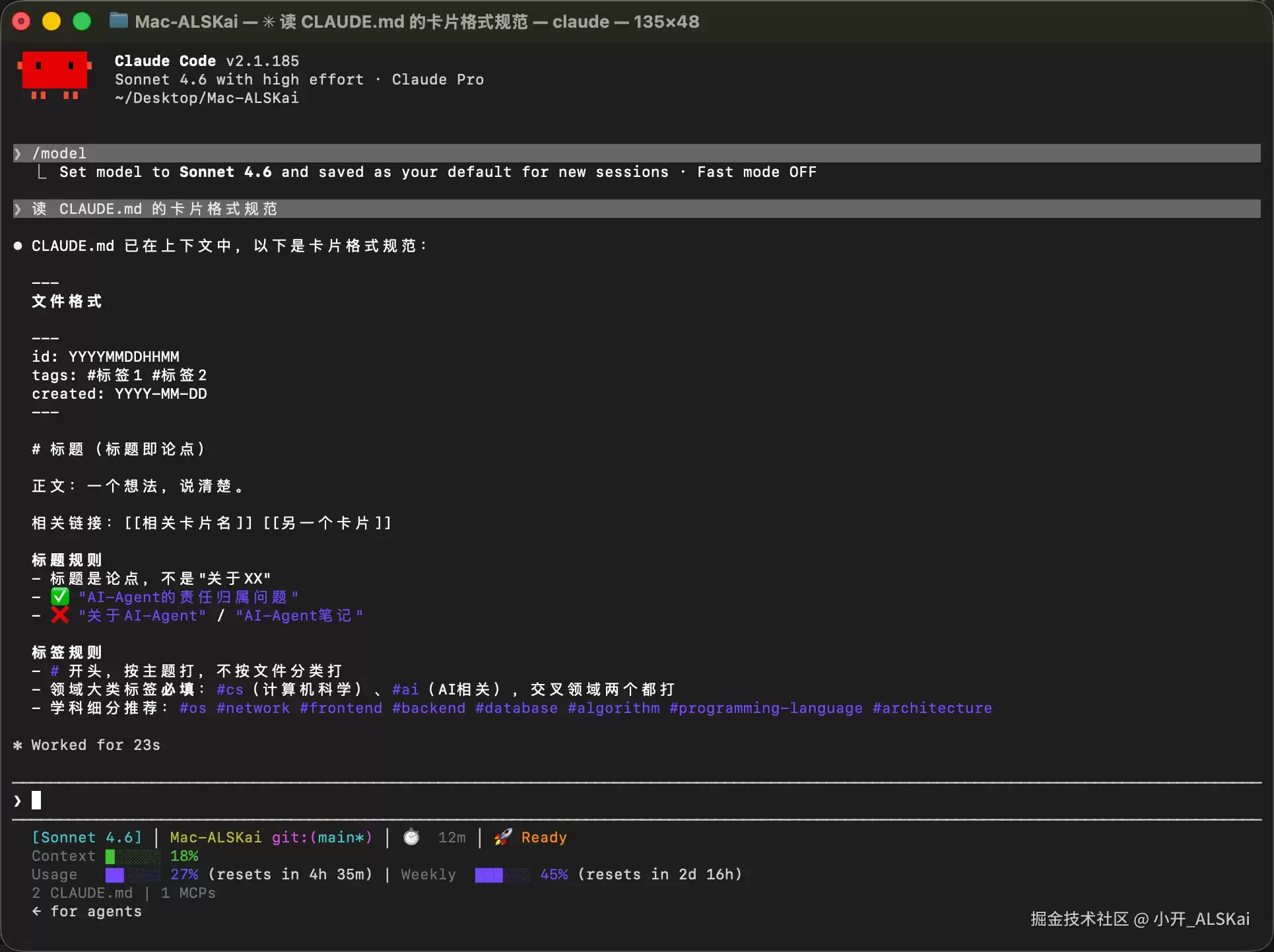Click the green checkmark emoji
This screenshot has width=1274, height=952.
60,597
